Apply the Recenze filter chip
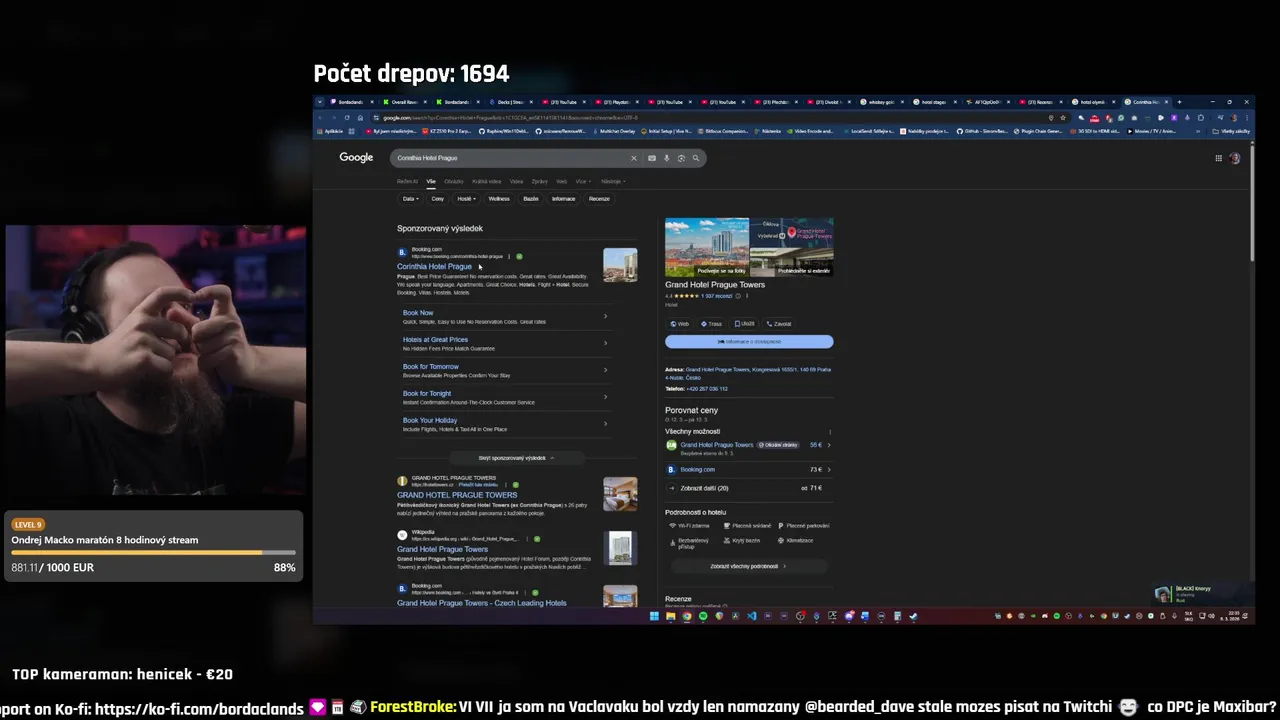Screen dimensions: 1280x720 click(599, 199)
